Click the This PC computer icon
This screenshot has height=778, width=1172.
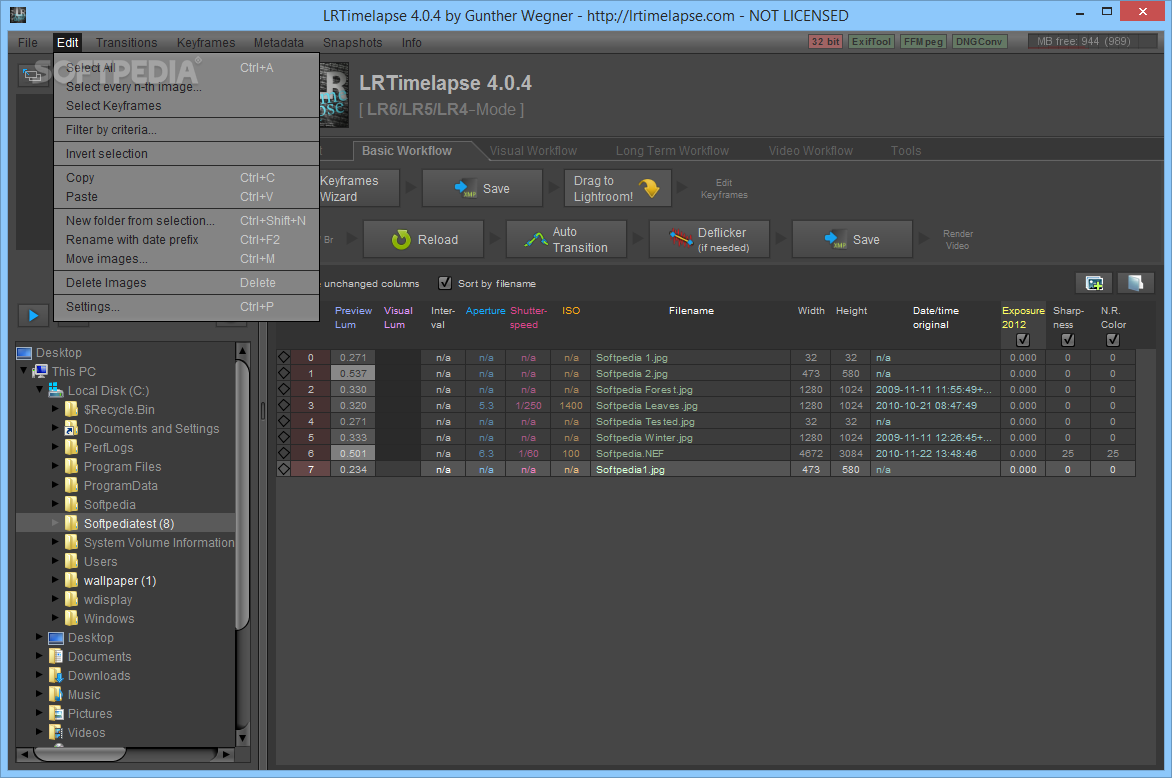pyautogui.click(x=40, y=371)
